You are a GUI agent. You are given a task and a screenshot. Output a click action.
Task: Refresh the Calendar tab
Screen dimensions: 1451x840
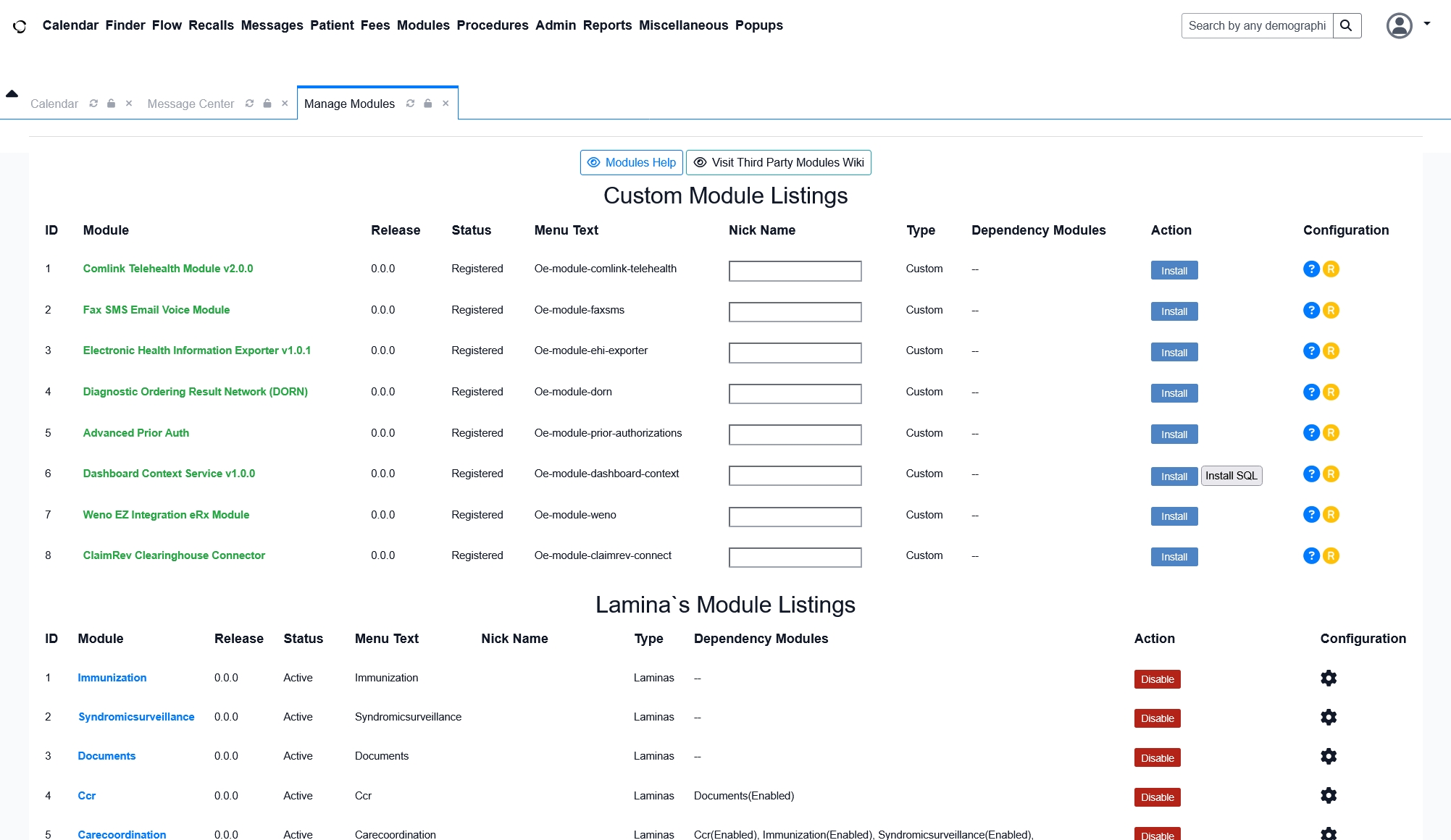tap(93, 104)
